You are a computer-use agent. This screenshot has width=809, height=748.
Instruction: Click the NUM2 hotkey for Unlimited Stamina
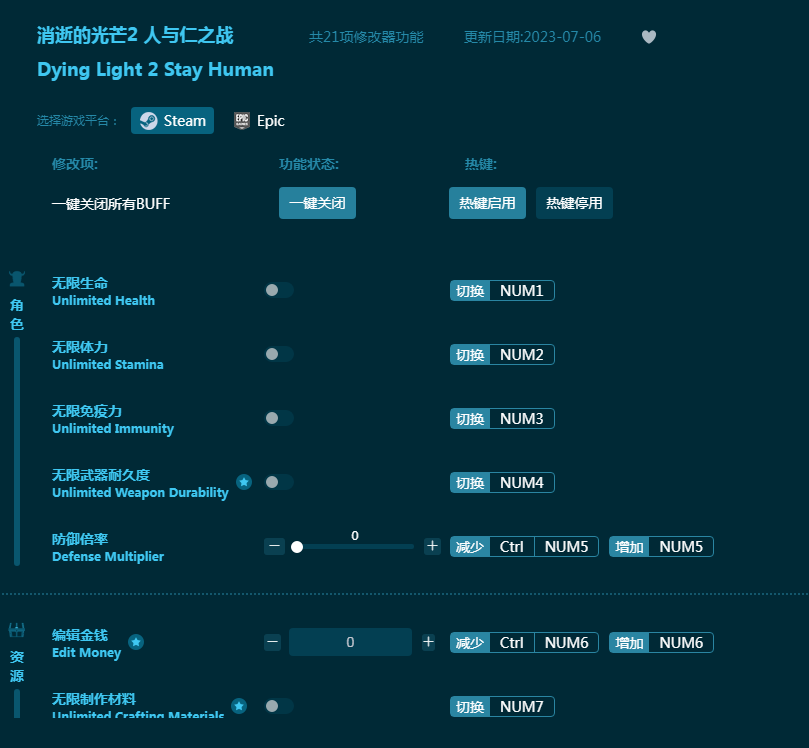pyautogui.click(x=502, y=354)
